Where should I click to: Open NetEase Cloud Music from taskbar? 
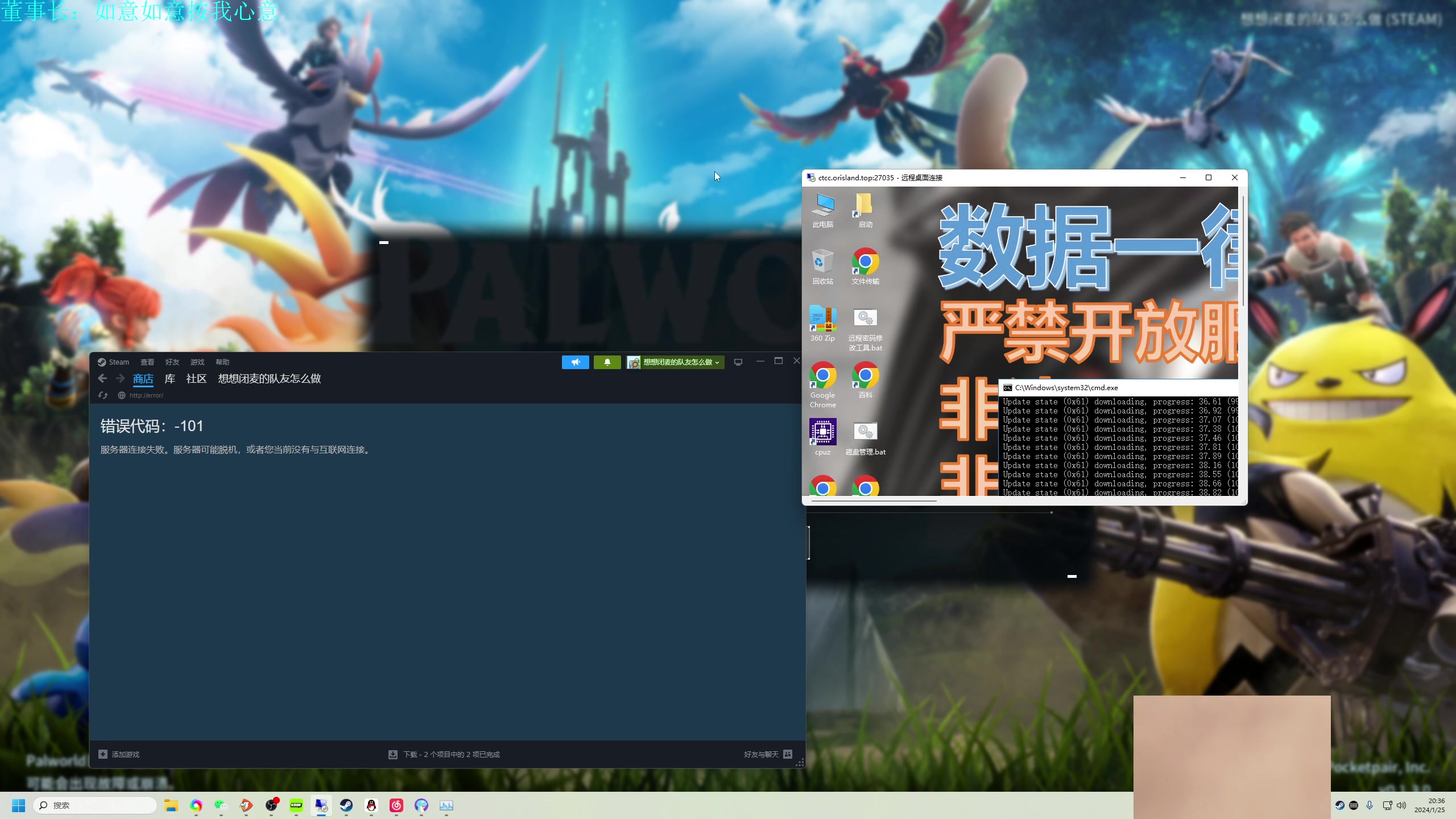click(396, 805)
